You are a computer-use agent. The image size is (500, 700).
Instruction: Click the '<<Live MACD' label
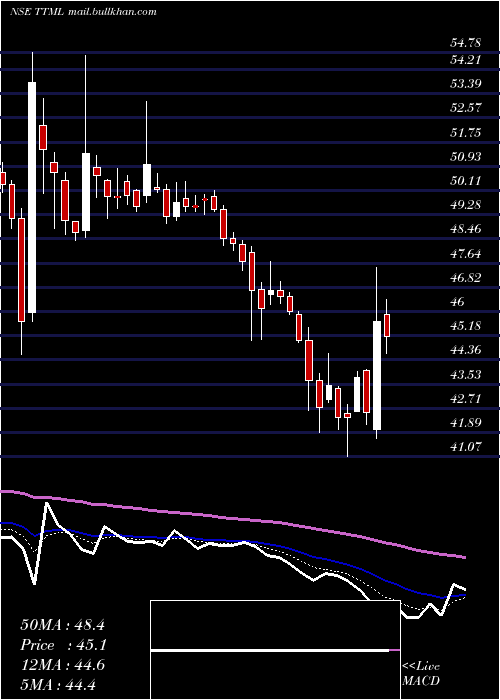[421, 674]
